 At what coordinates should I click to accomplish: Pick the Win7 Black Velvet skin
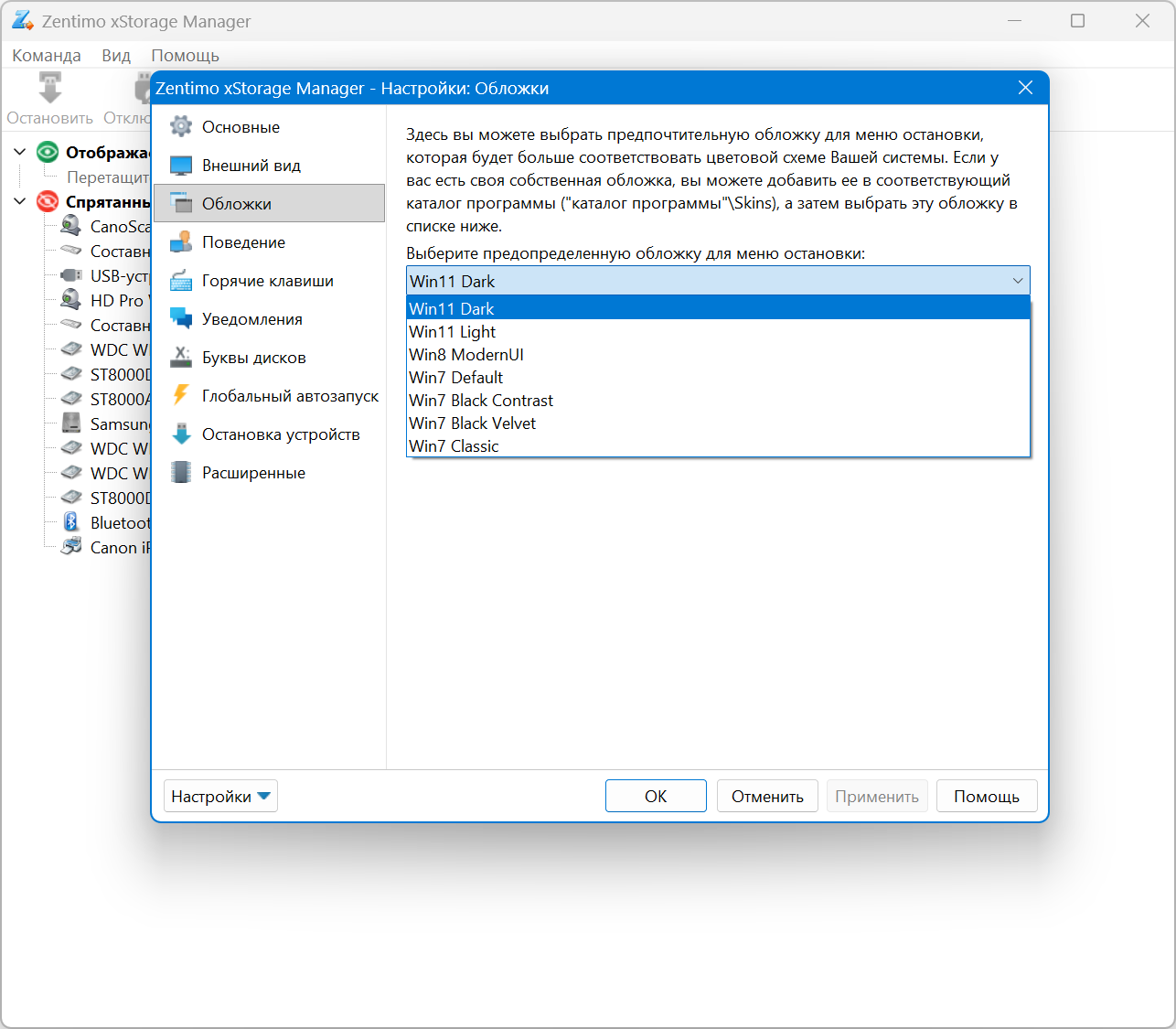click(473, 423)
